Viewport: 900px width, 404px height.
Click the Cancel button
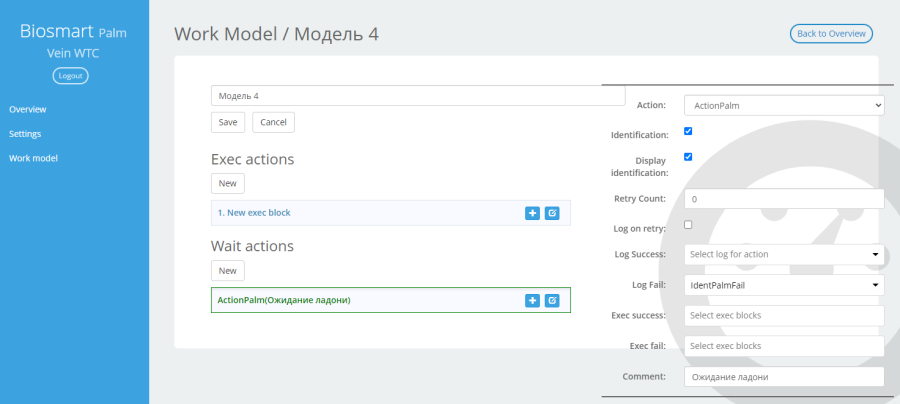[273, 122]
